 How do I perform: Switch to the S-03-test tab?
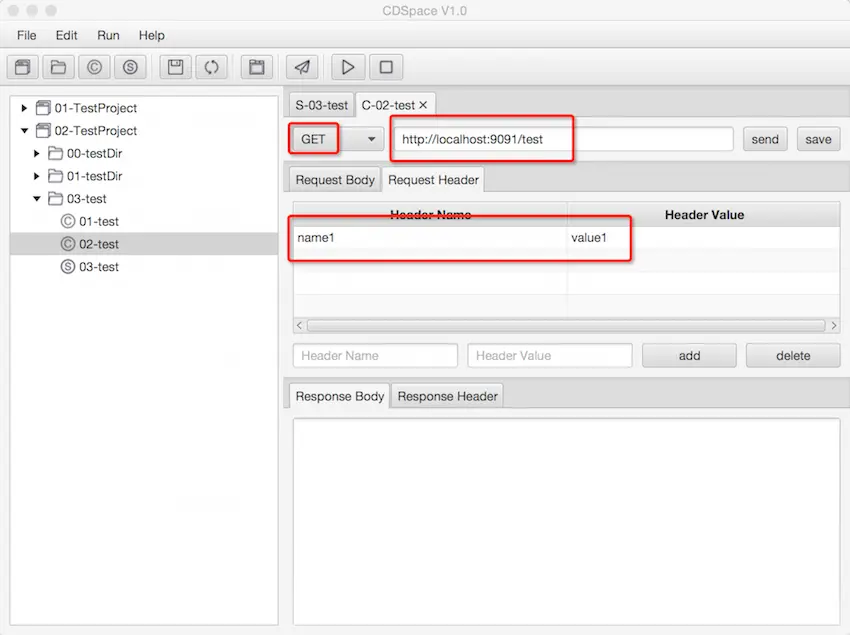click(321, 105)
